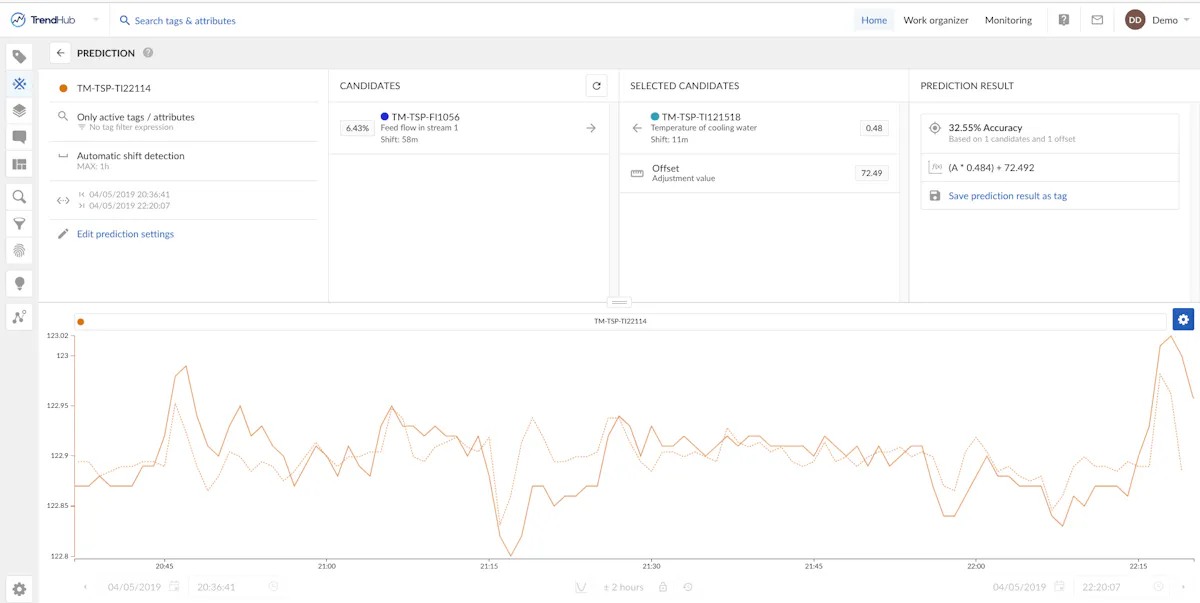Remove TM-TSP-TI121518 from selected candidates
Viewport: 1200px width, 603px height.
tap(637, 128)
